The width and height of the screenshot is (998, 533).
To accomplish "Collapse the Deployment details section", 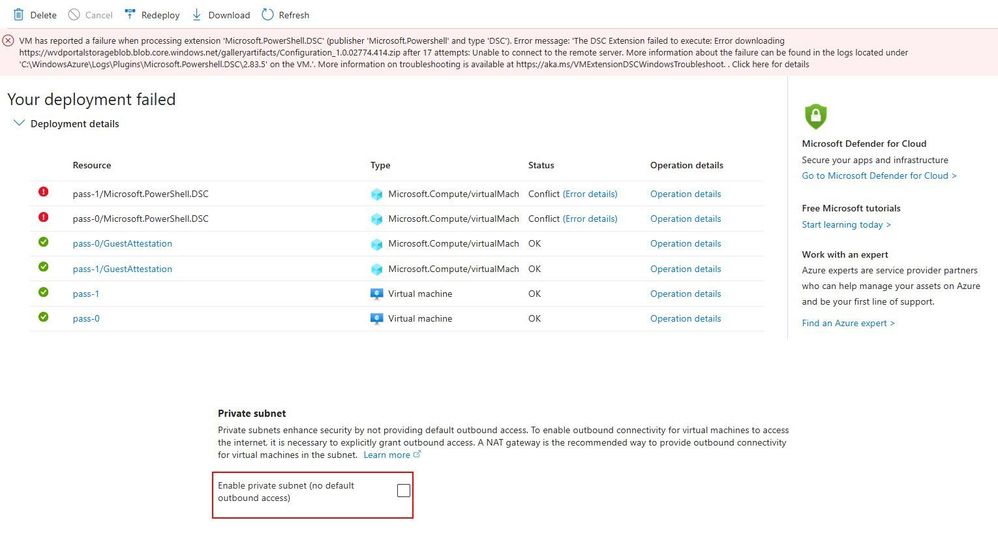I will point(19,123).
